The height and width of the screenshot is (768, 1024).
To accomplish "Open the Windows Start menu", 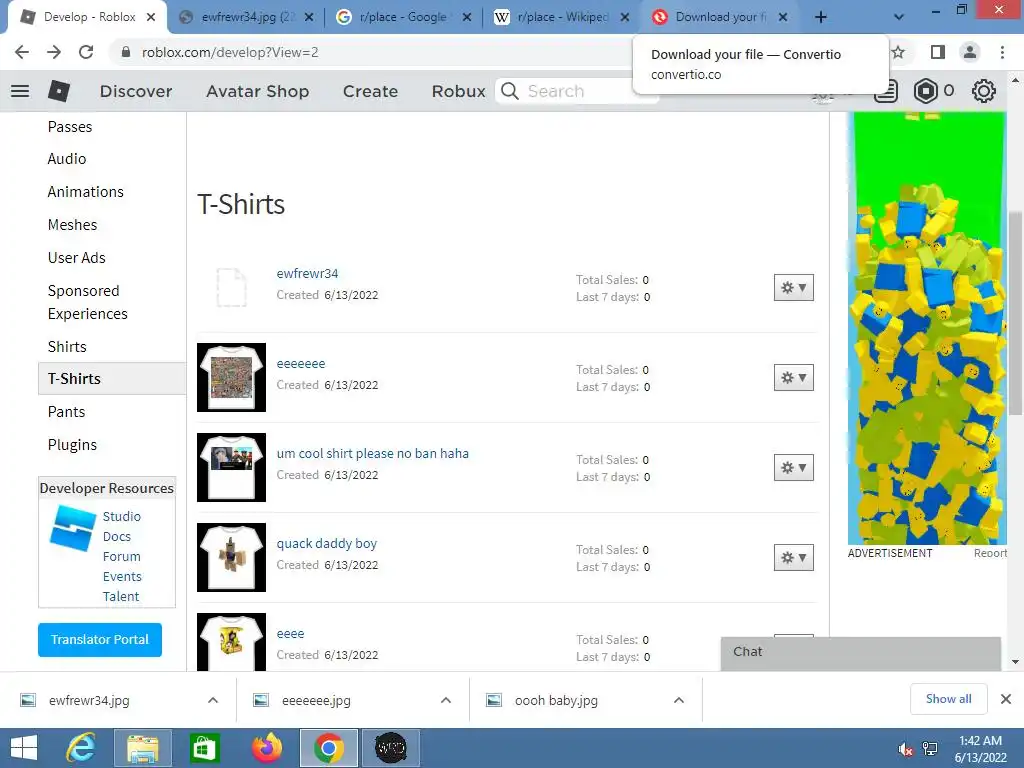I will [x=24, y=748].
